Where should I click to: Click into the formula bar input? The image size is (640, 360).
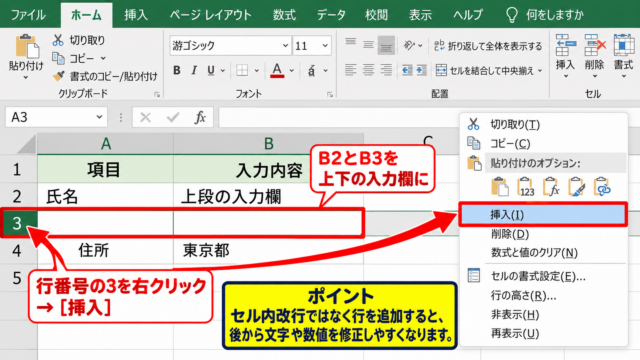pos(339,118)
